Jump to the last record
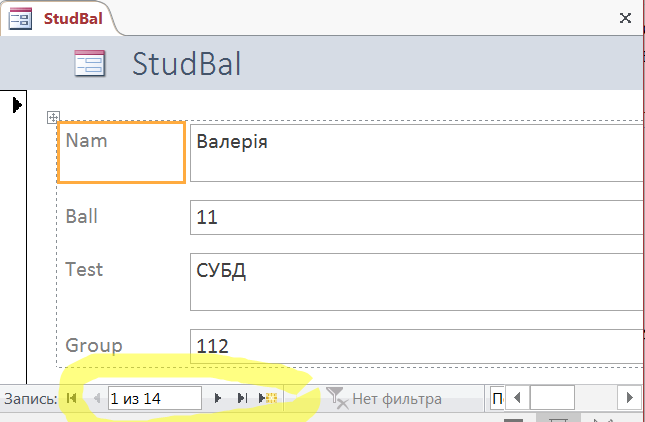645x422 pixels. tap(241, 398)
